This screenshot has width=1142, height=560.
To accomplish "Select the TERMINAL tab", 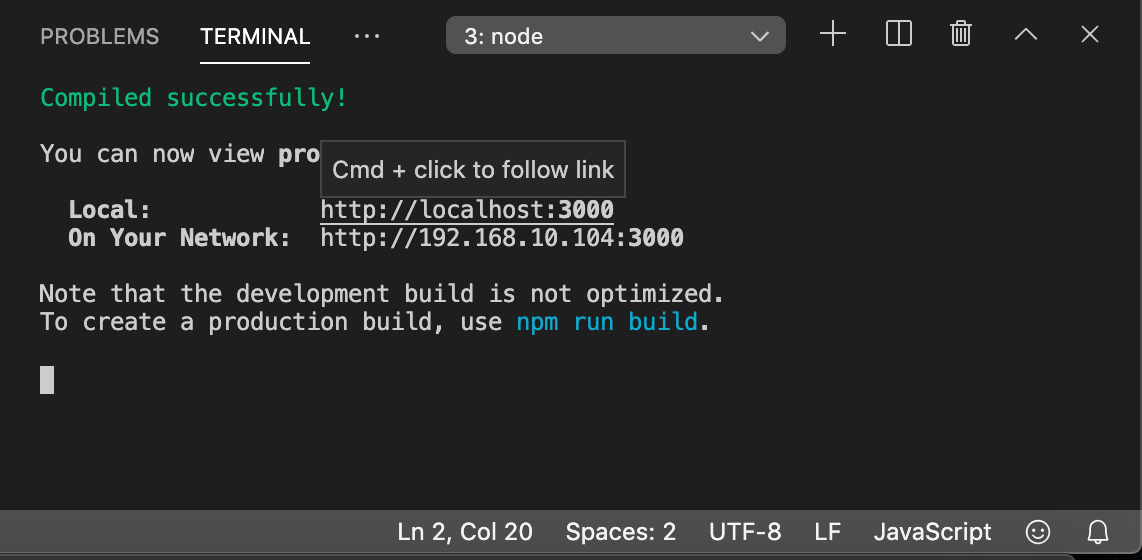I will click(255, 37).
